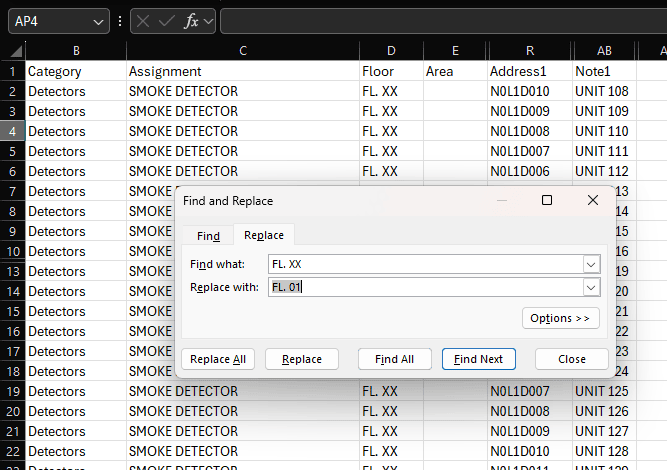The image size is (667, 470).
Task: Click the Enter checkmark in formula bar
Action: [167, 21]
